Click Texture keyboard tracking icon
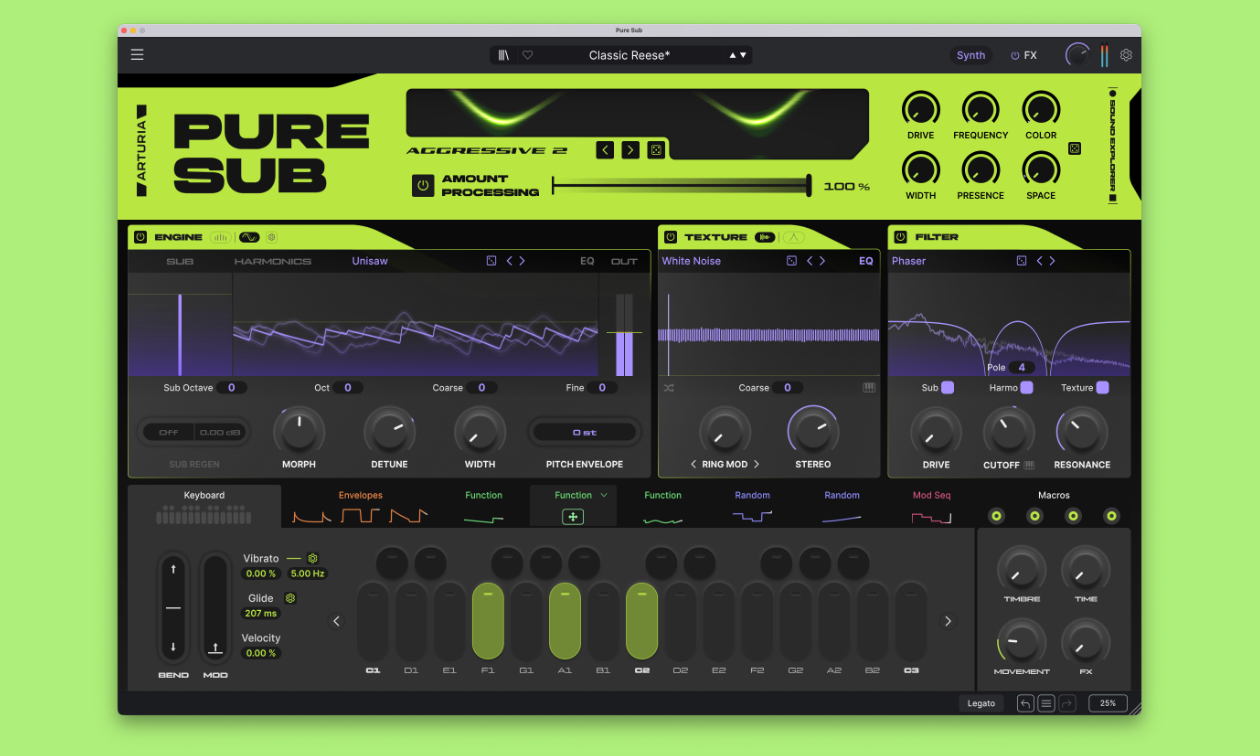The image size is (1260, 756). coord(869,387)
